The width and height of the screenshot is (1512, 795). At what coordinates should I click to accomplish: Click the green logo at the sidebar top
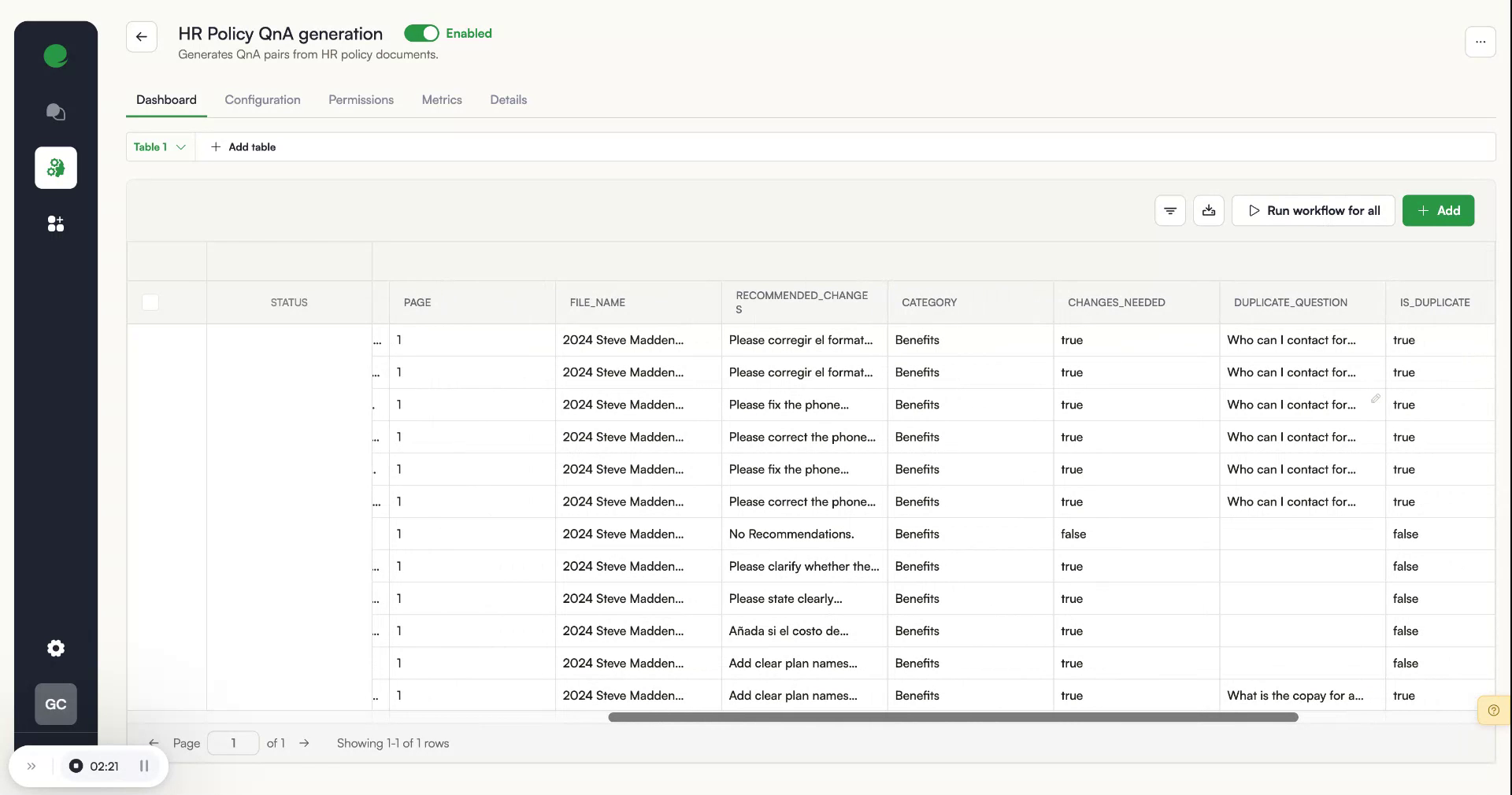pos(55,55)
